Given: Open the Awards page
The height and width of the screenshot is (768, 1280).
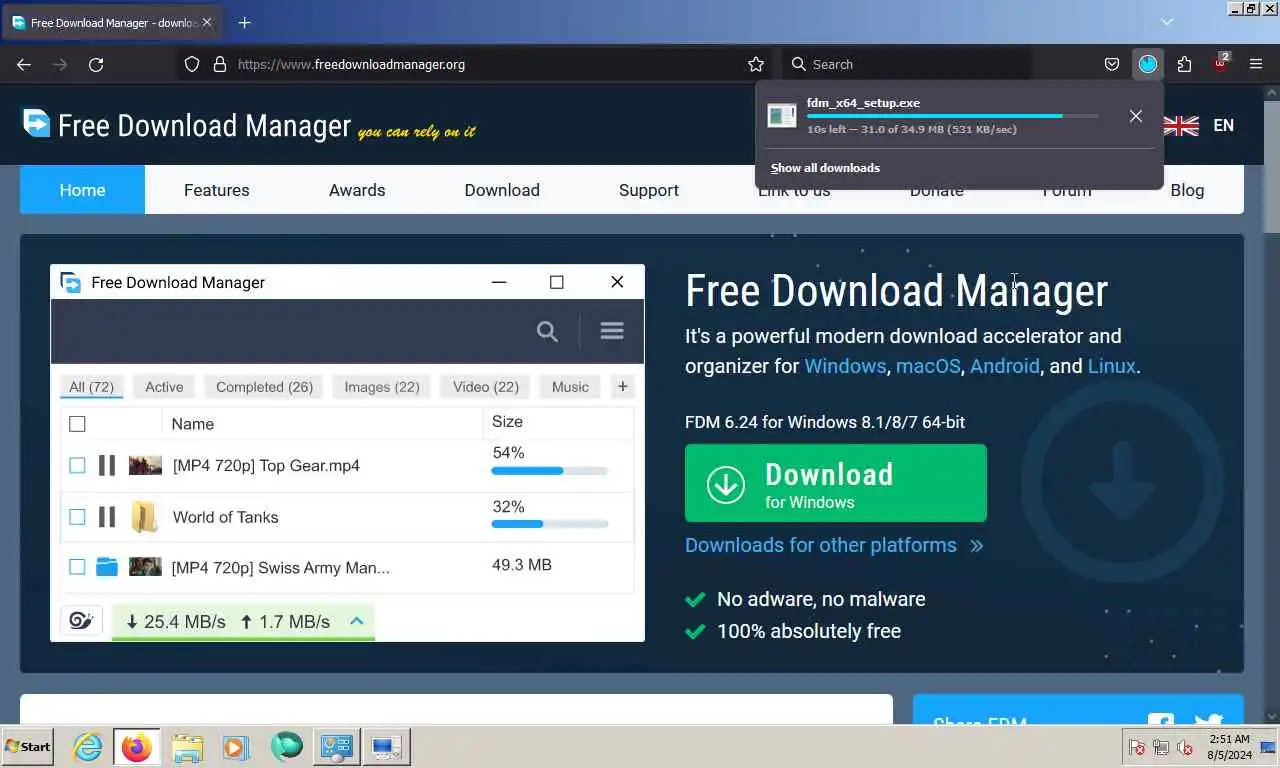Looking at the screenshot, I should (x=357, y=190).
